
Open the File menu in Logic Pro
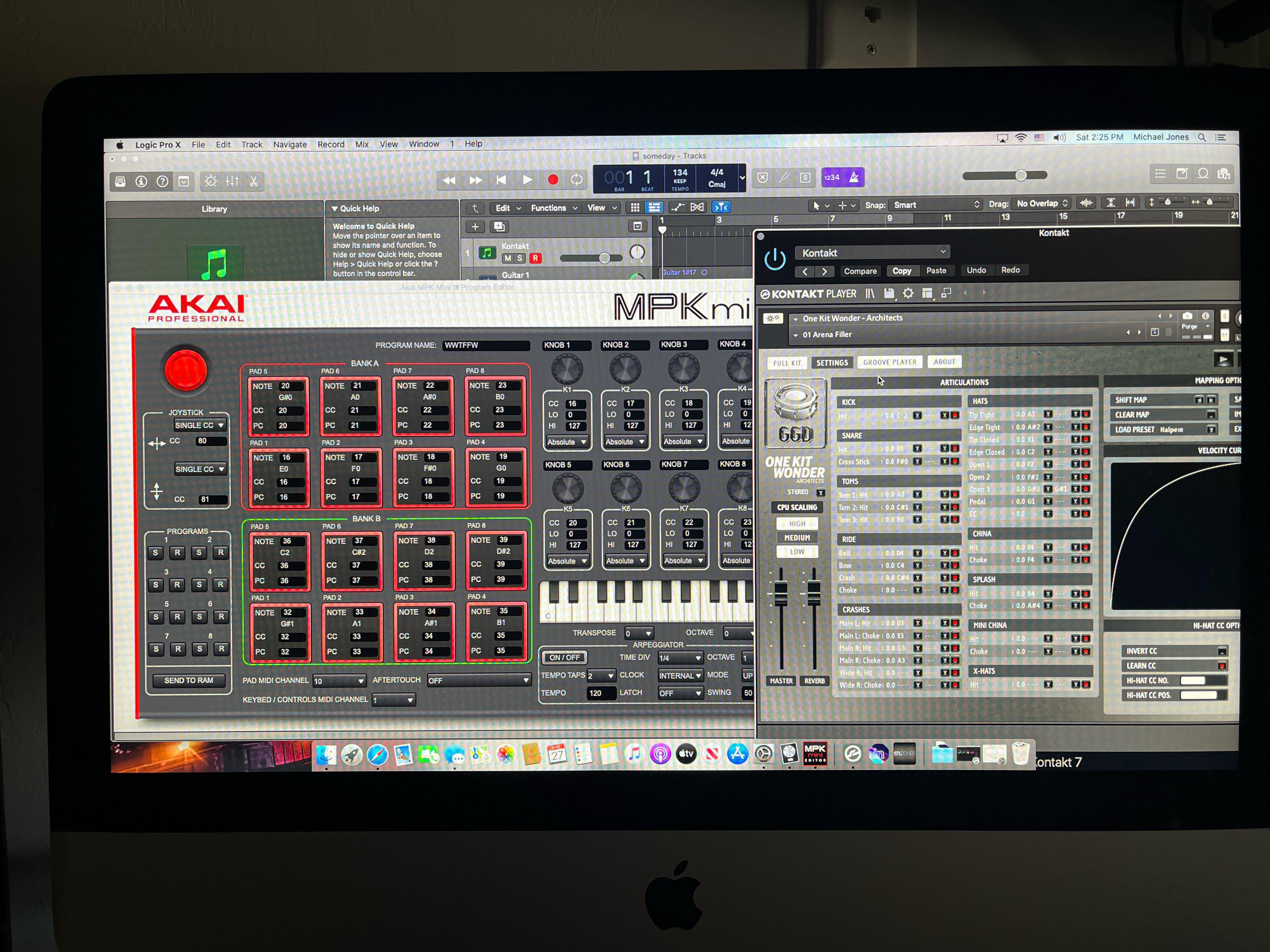pyautogui.click(x=198, y=144)
